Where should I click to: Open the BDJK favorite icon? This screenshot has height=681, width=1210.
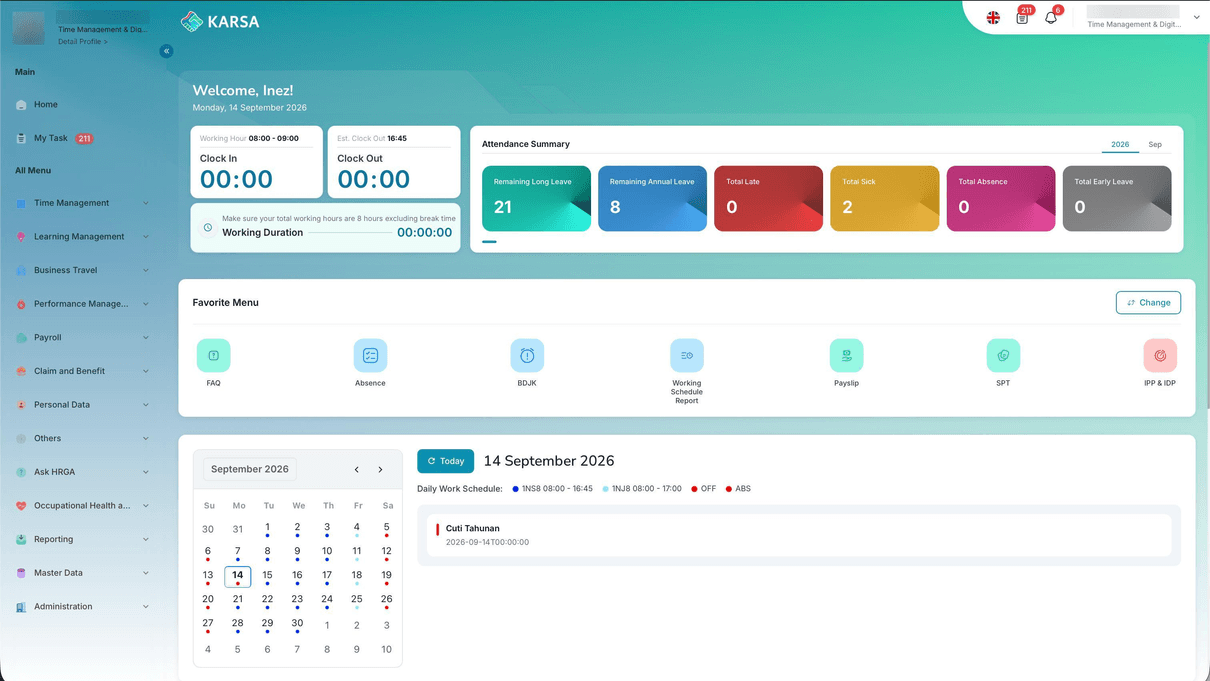click(x=527, y=355)
